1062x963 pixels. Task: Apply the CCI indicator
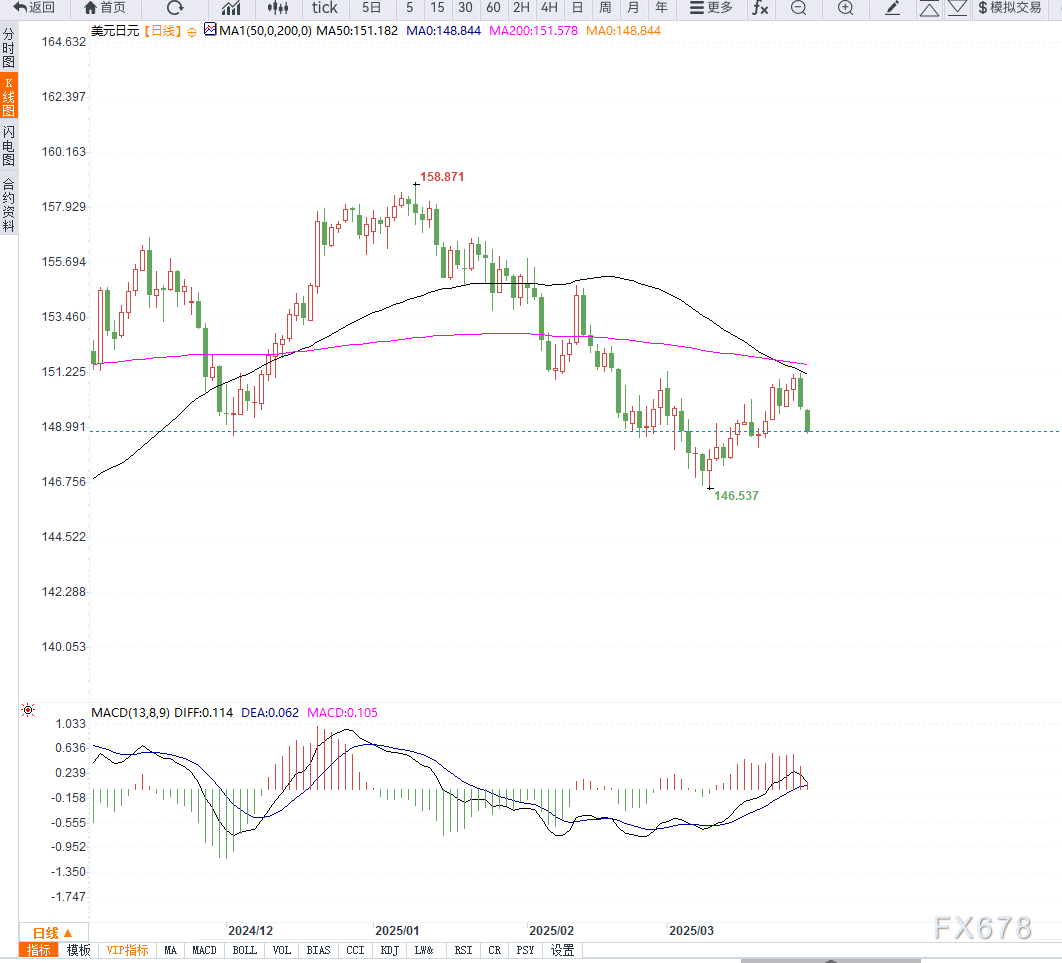[355, 950]
